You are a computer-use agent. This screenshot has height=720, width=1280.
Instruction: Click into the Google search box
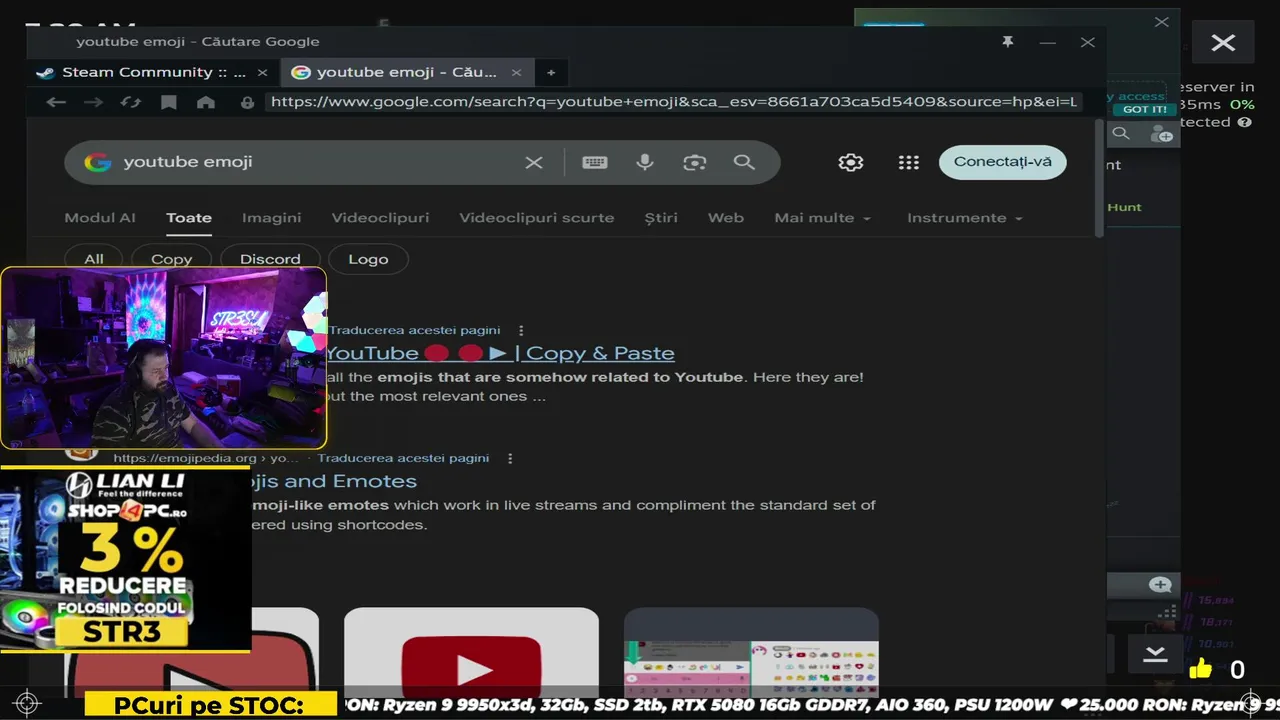coord(315,162)
